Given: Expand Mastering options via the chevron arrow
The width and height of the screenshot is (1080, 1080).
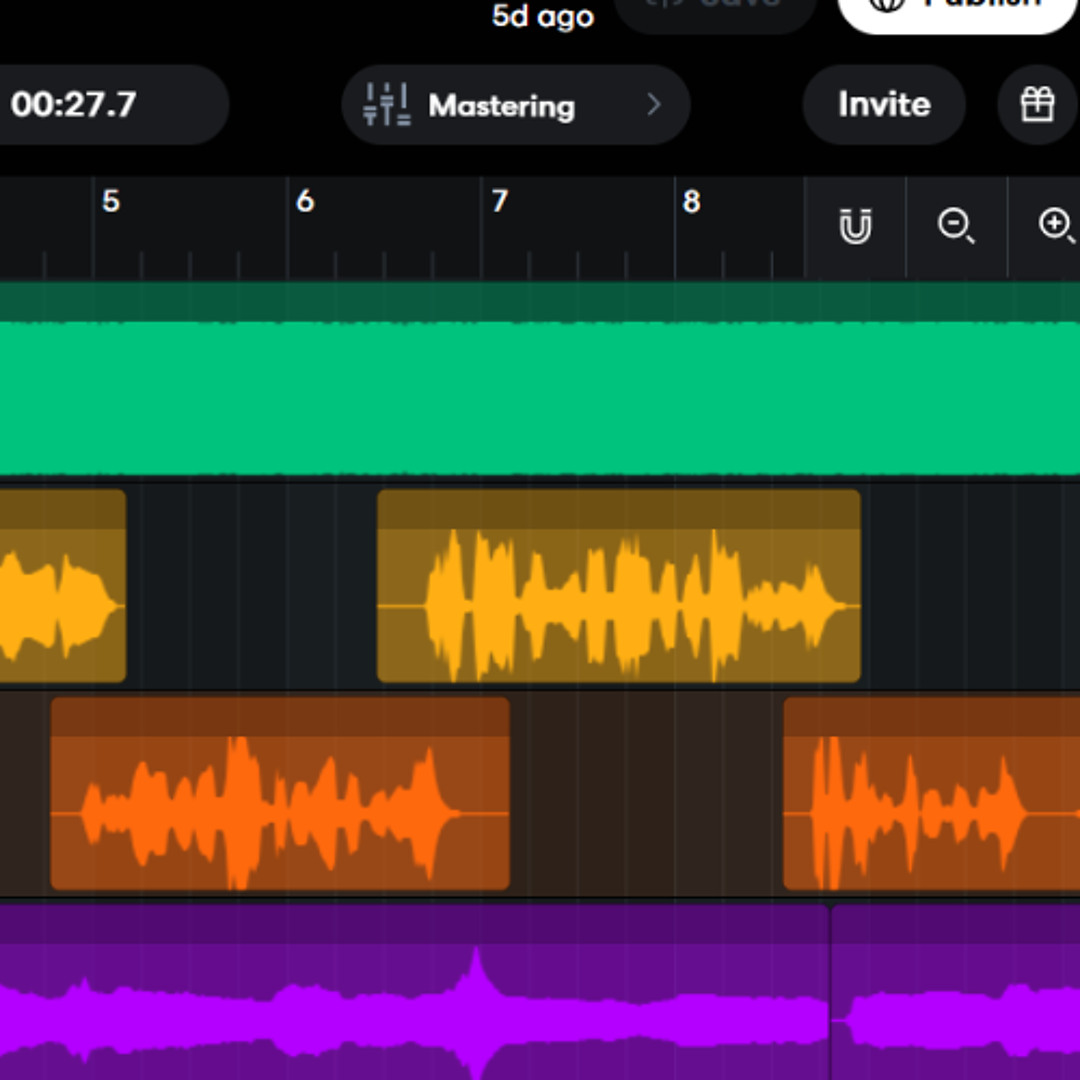Looking at the screenshot, I should pos(653,105).
